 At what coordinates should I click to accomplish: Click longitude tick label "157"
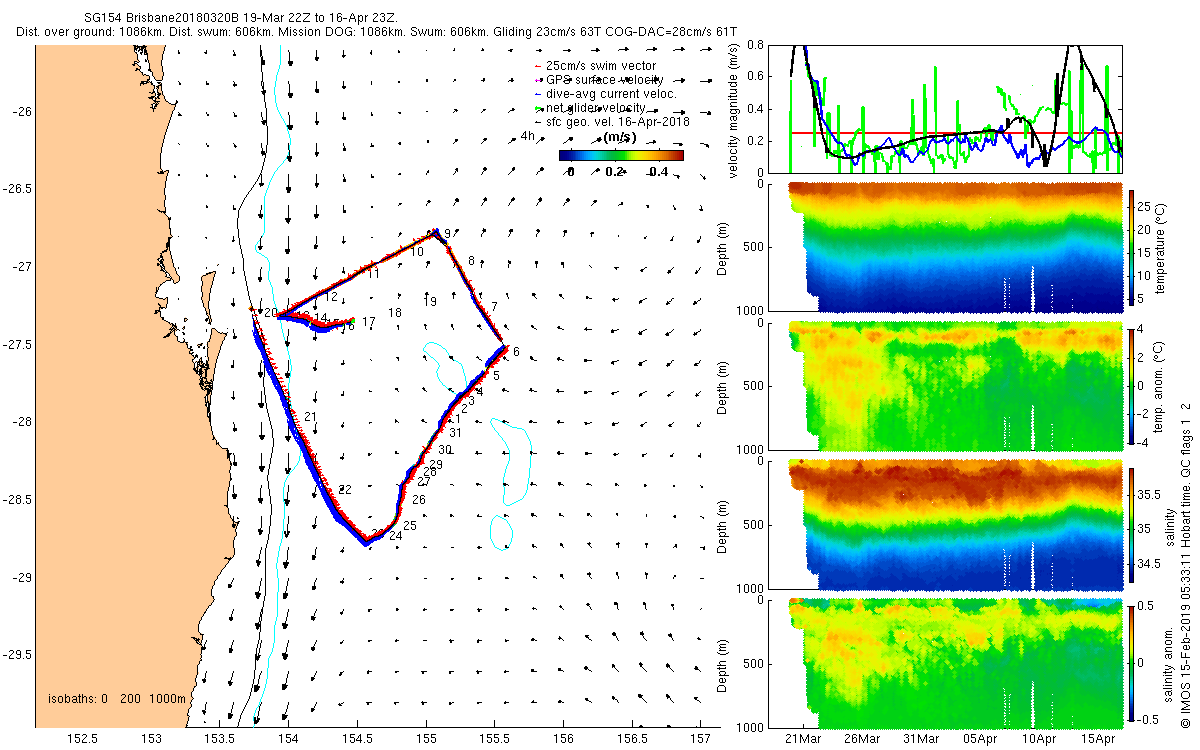(x=699, y=740)
